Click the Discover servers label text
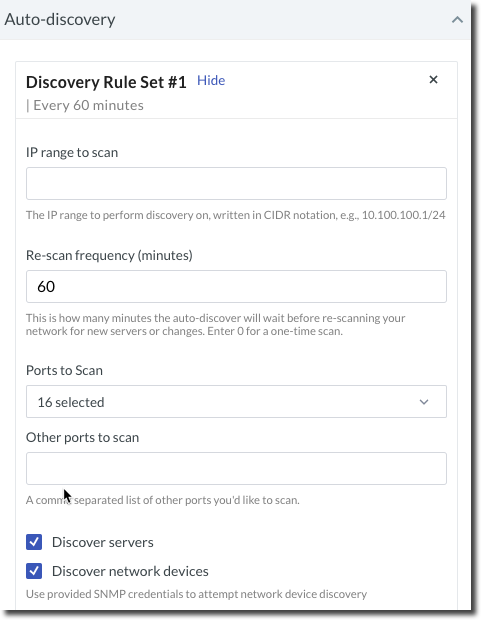Viewport: 481px width, 620px height. 103,542
